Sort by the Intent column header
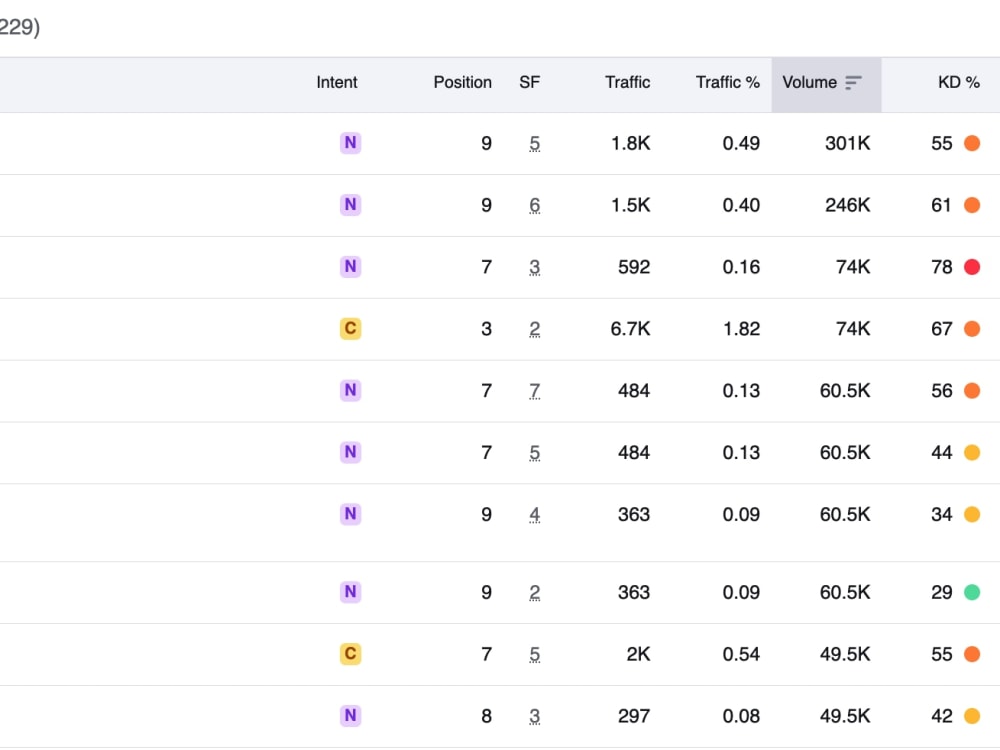The image size is (1000, 750). 337,82
